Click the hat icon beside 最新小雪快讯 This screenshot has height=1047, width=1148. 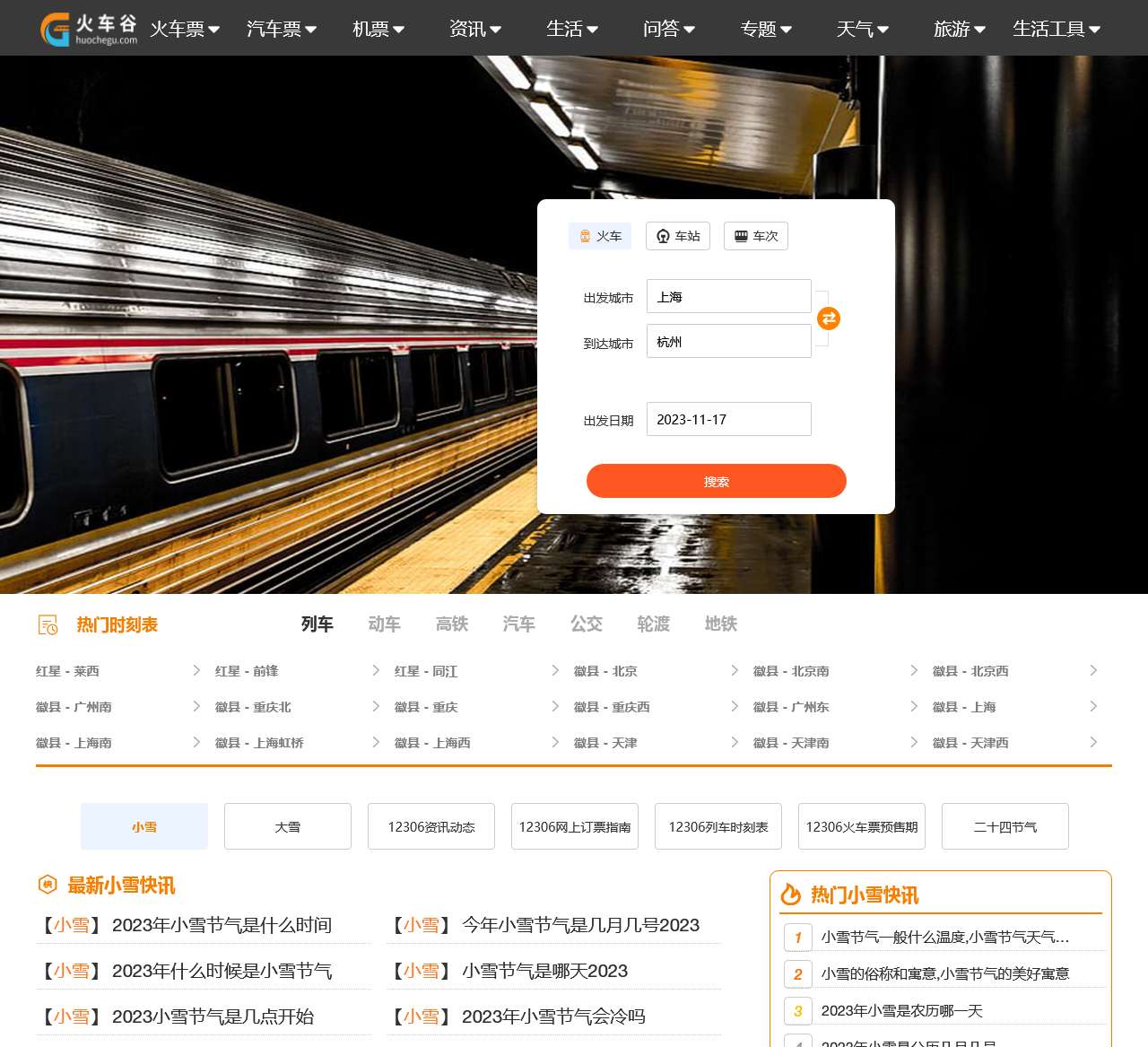[x=48, y=886]
